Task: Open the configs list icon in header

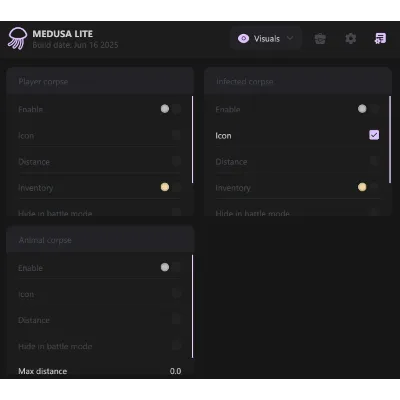Action: pyautogui.click(x=380, y=39)
